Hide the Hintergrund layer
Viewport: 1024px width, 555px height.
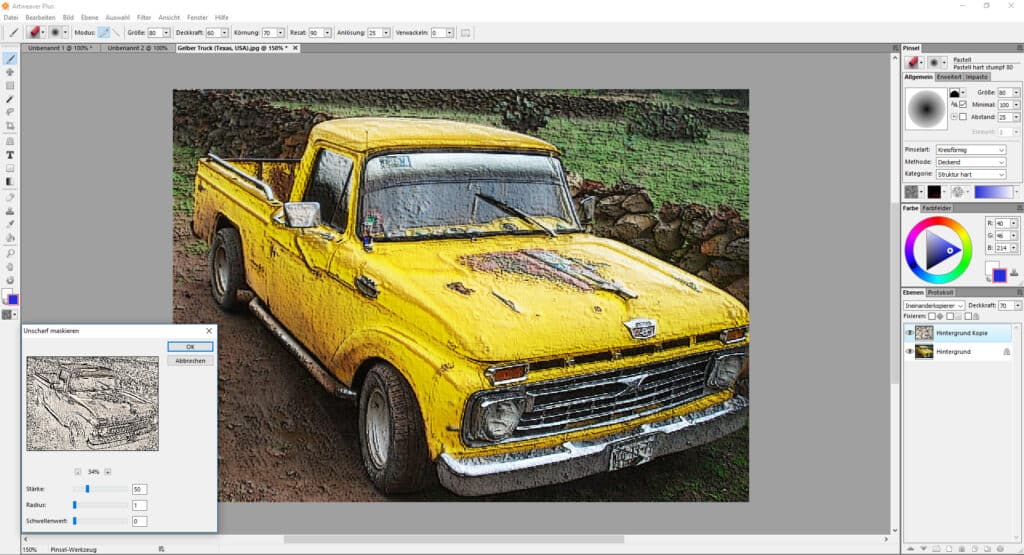909,352
